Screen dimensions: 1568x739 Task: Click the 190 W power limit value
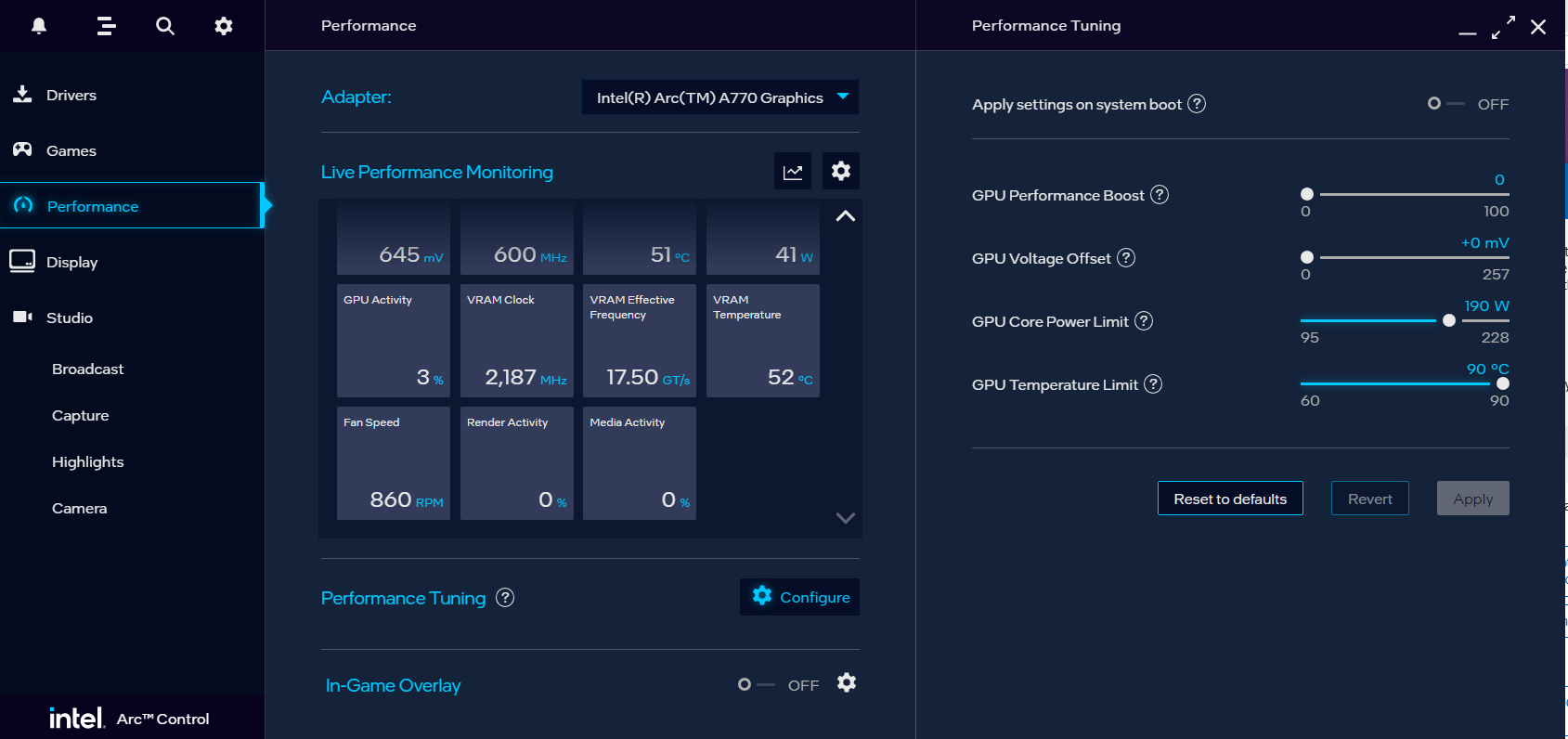tap(1486, 305)
